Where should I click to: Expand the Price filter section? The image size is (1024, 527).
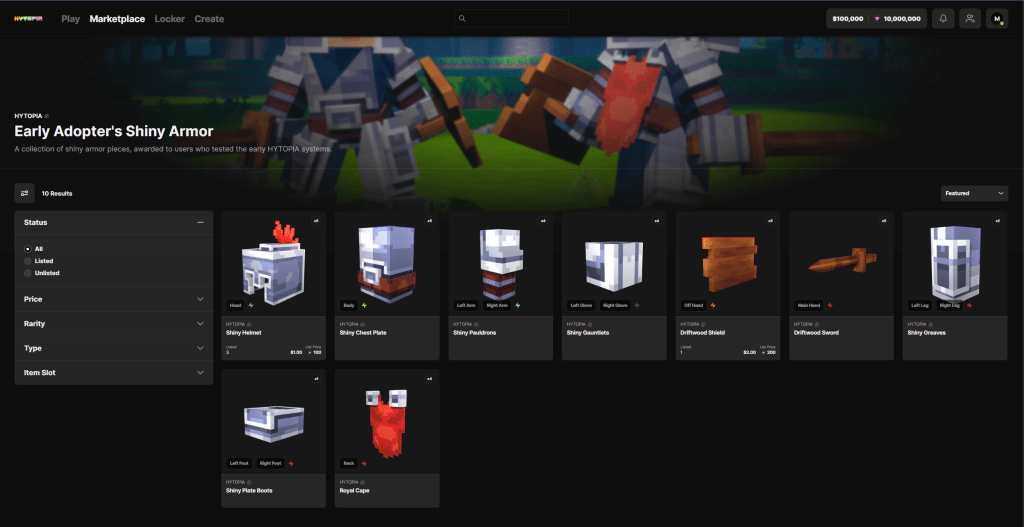[x=113, y=299]
